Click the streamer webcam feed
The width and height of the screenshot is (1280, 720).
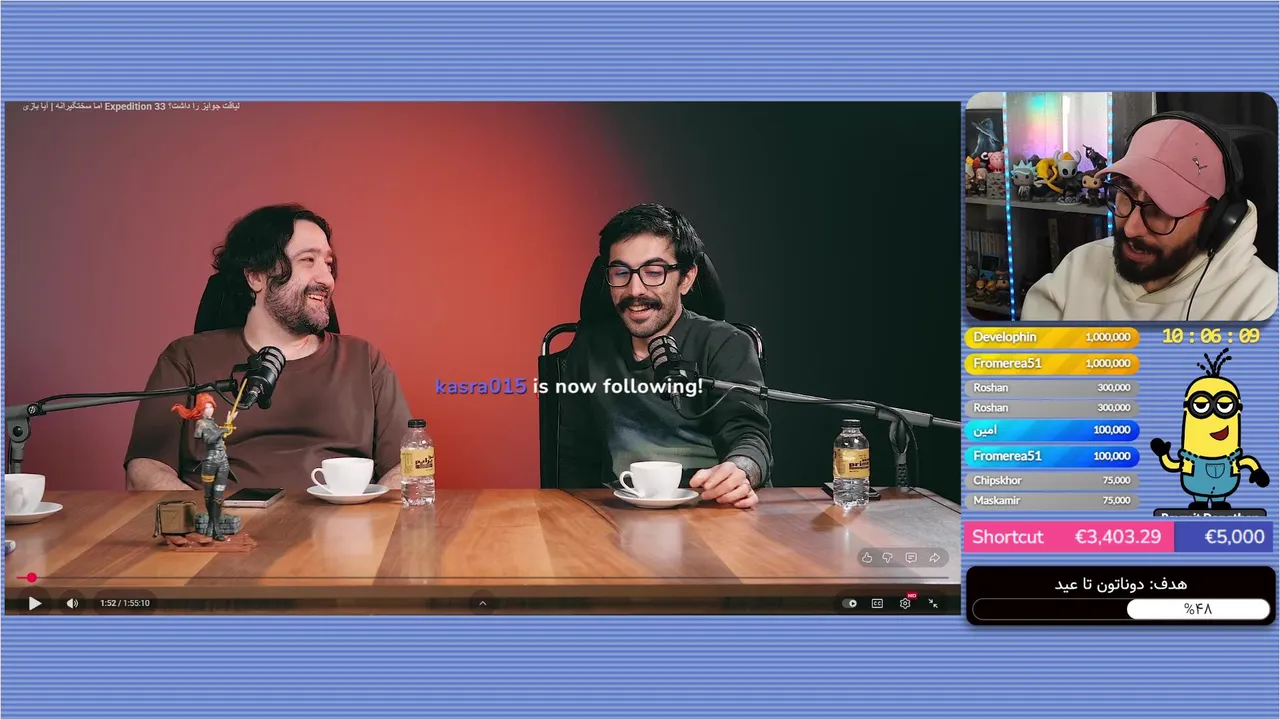[1121, 206]
